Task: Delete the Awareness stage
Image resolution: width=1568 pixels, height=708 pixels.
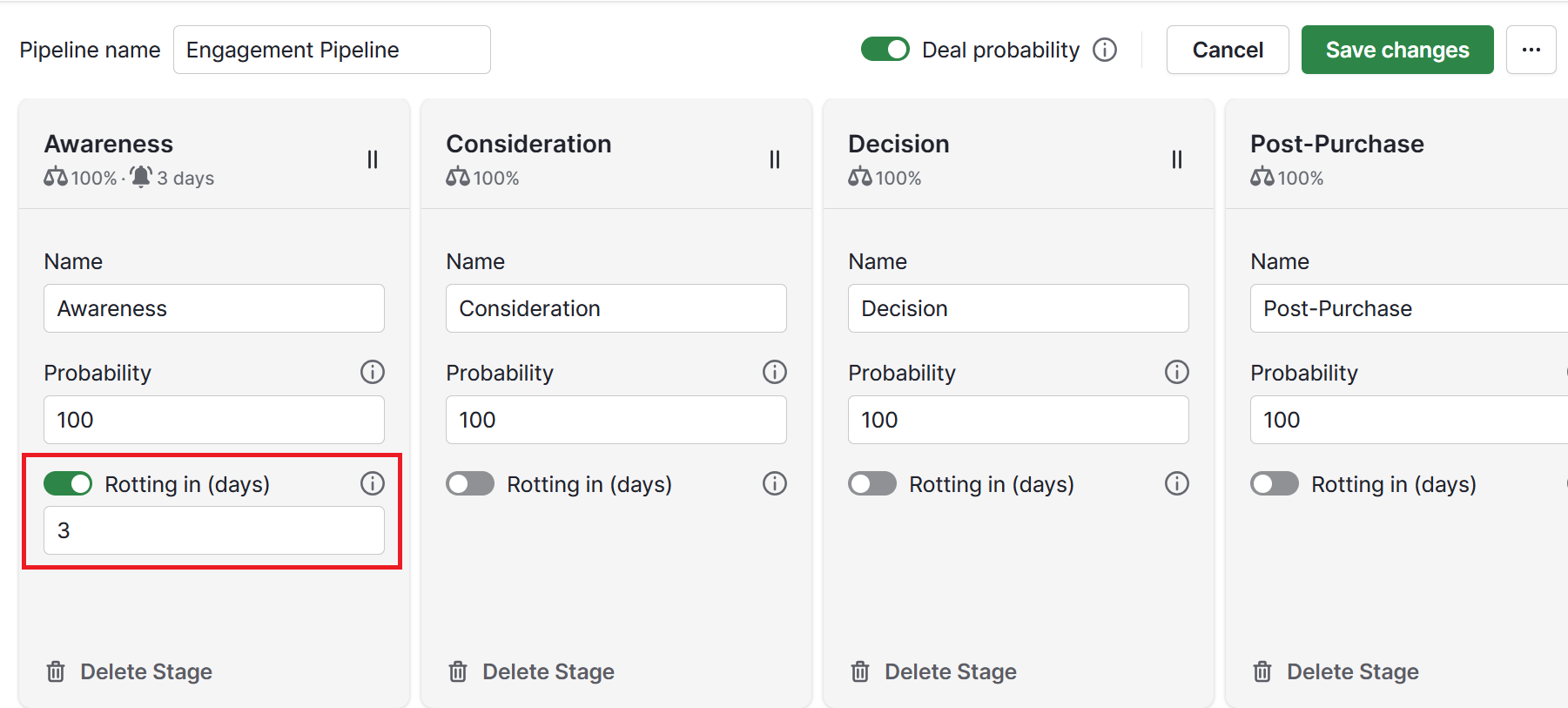Action: (x=129, y=671)
